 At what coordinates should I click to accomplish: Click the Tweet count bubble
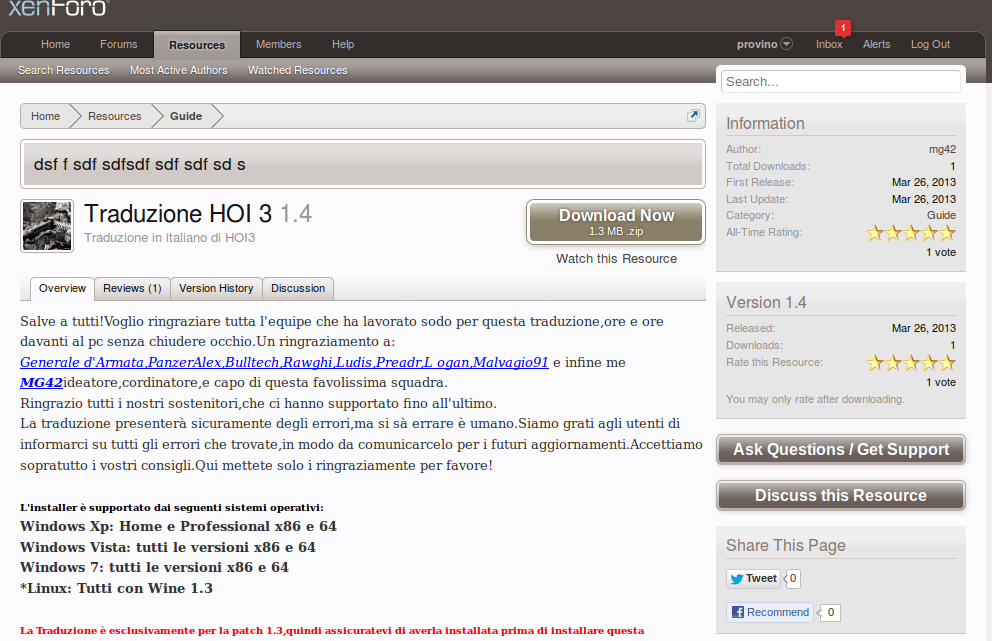793,578
